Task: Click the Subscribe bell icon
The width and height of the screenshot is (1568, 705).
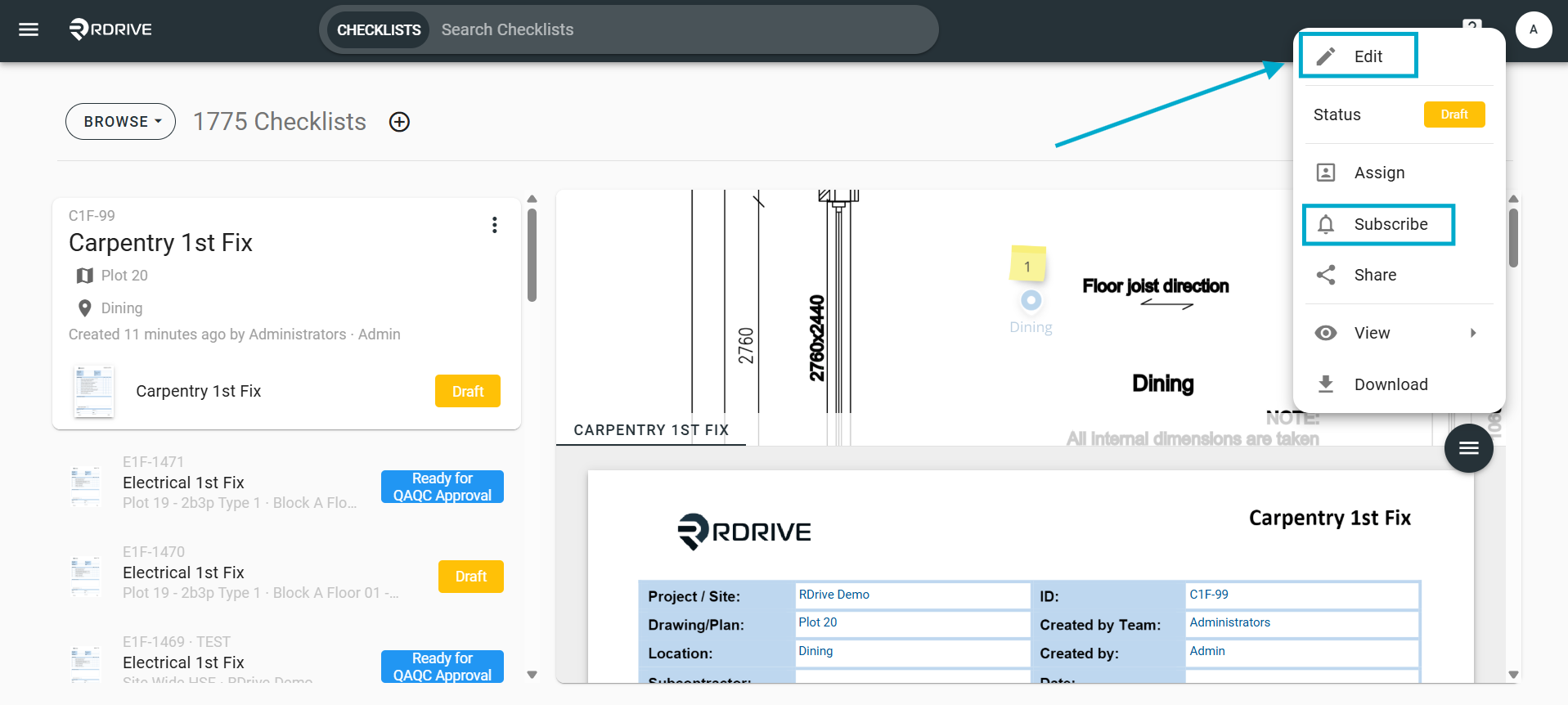Action: point(1326,224)
